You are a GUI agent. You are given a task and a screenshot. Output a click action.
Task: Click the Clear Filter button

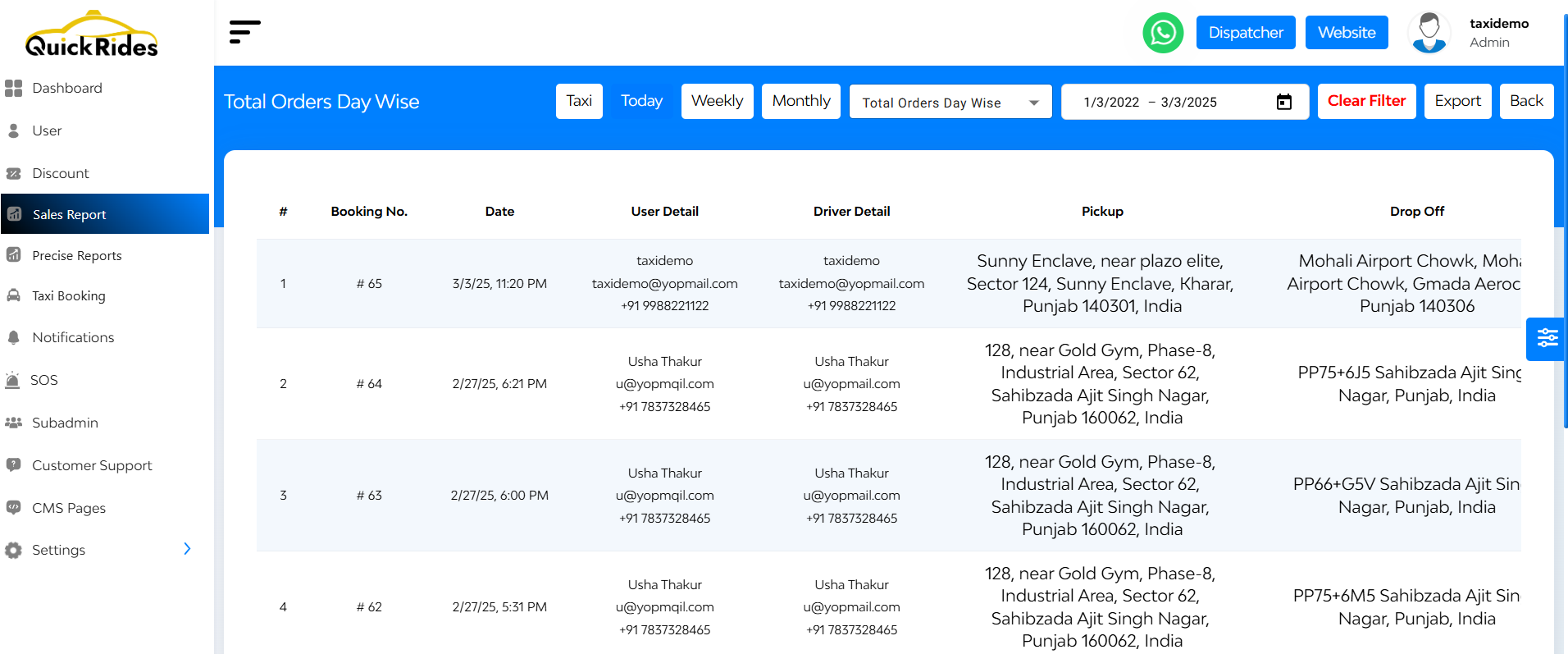(x=1366, y=101)
